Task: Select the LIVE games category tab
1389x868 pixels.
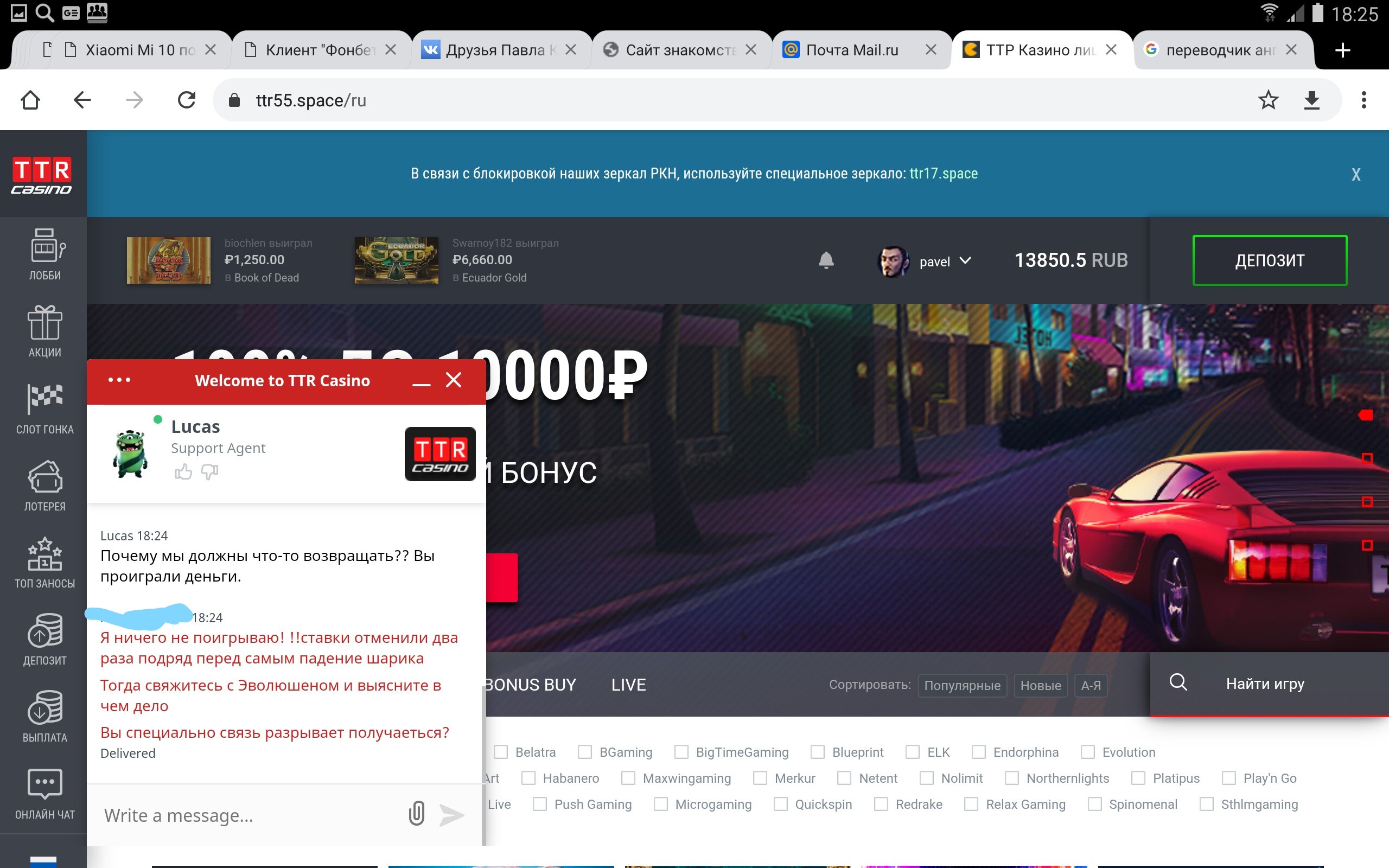Action: pyautogui.click(x=628, y=684)
